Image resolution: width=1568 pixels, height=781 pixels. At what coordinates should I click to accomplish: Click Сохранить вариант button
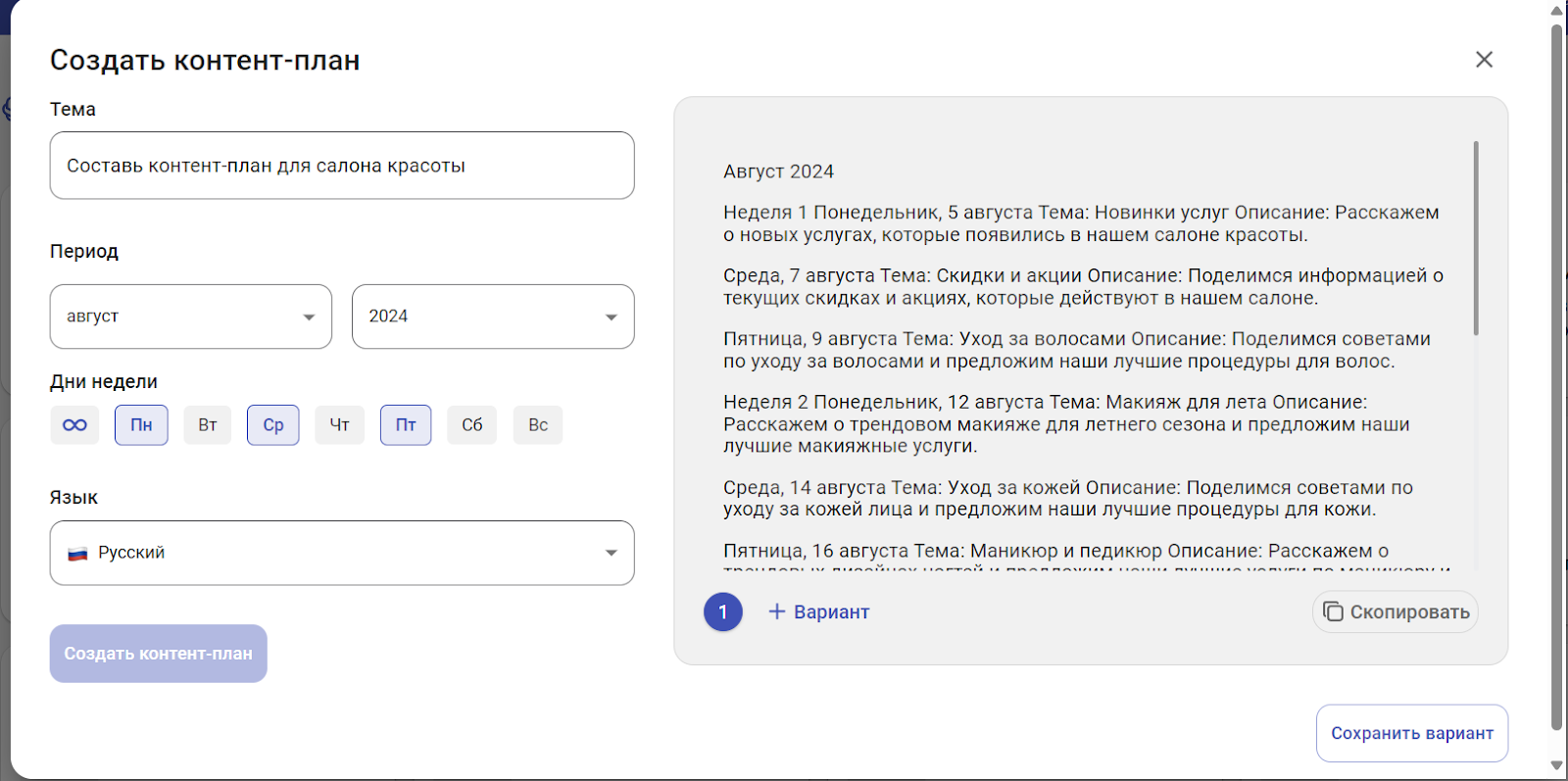pos(1411,733)
